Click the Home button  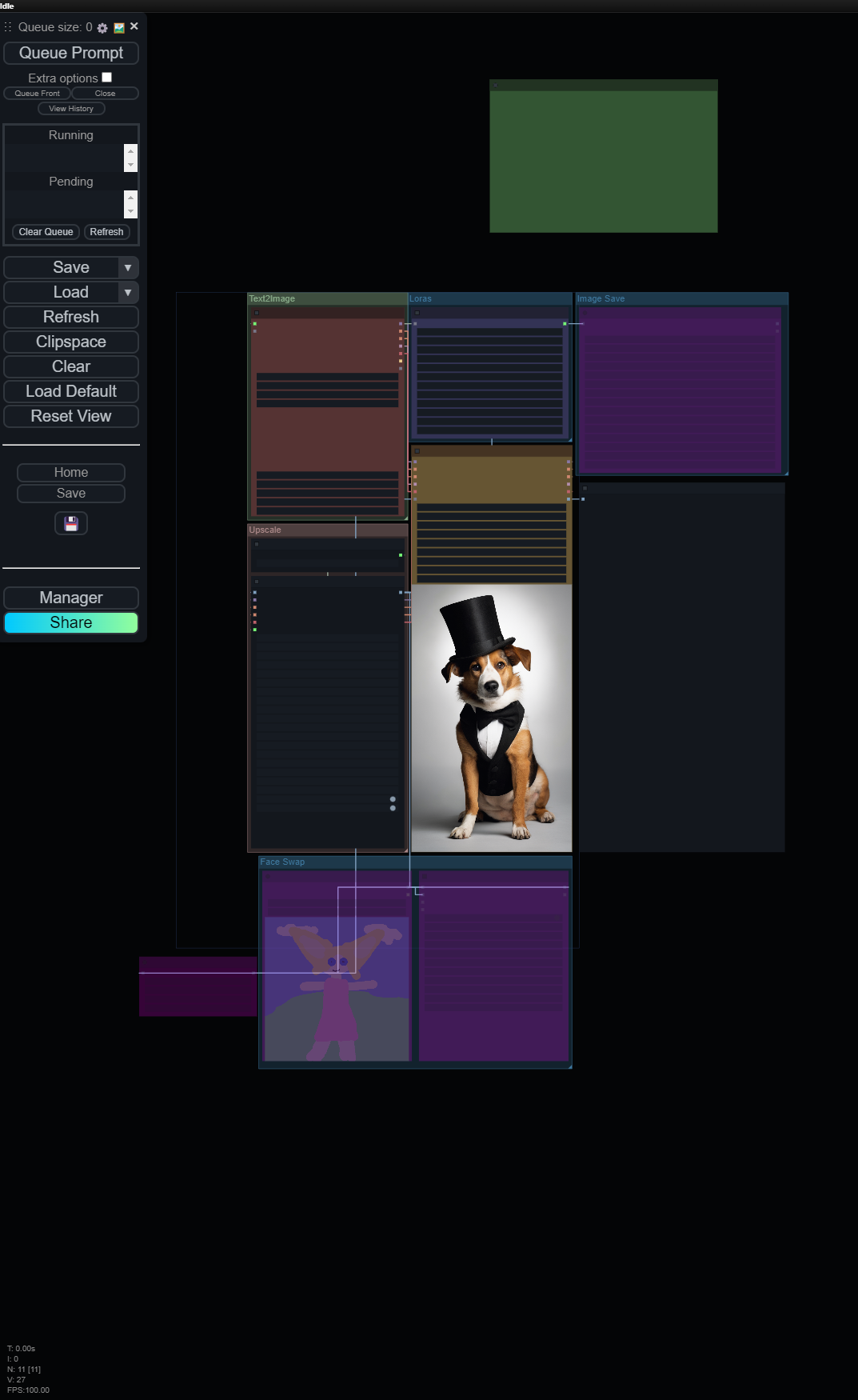[x=71, y=473]
